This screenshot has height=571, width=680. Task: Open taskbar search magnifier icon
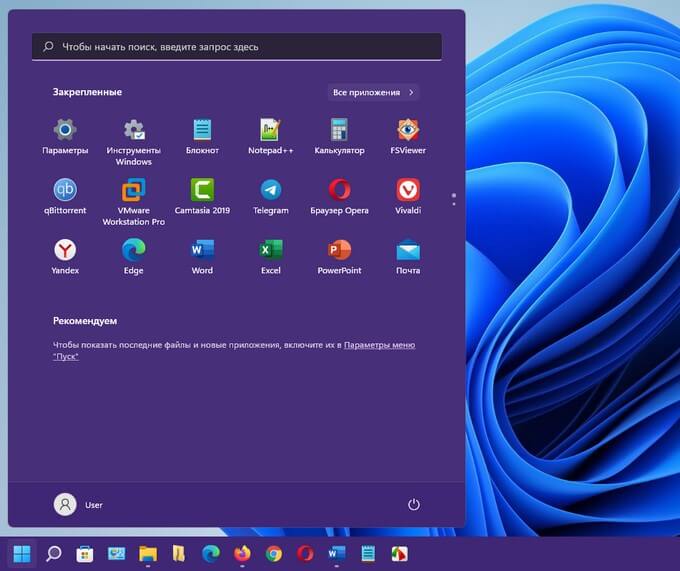point(53,554)
